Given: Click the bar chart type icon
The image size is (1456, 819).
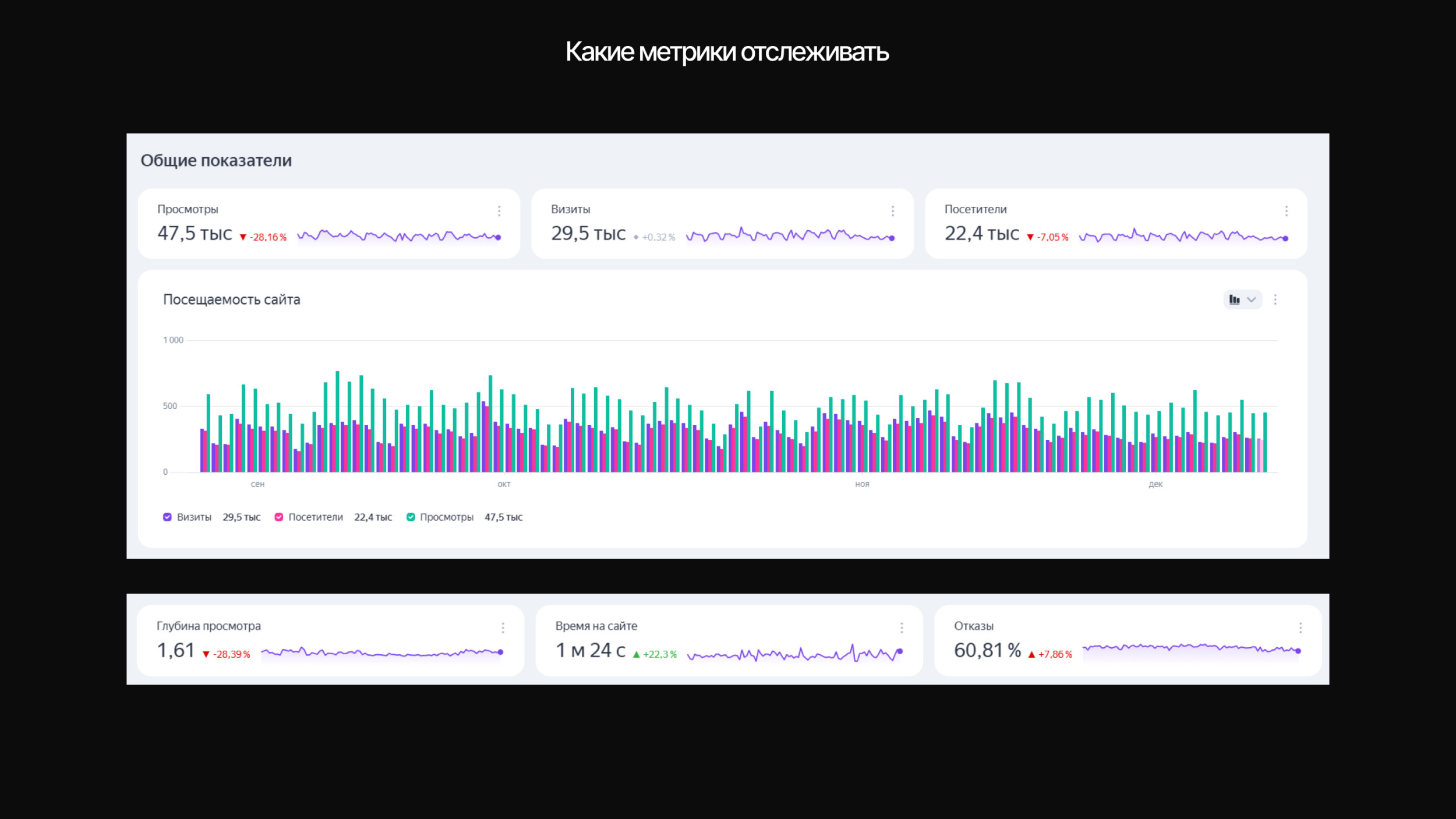Looking at the screenshot, I should 1234,299.
